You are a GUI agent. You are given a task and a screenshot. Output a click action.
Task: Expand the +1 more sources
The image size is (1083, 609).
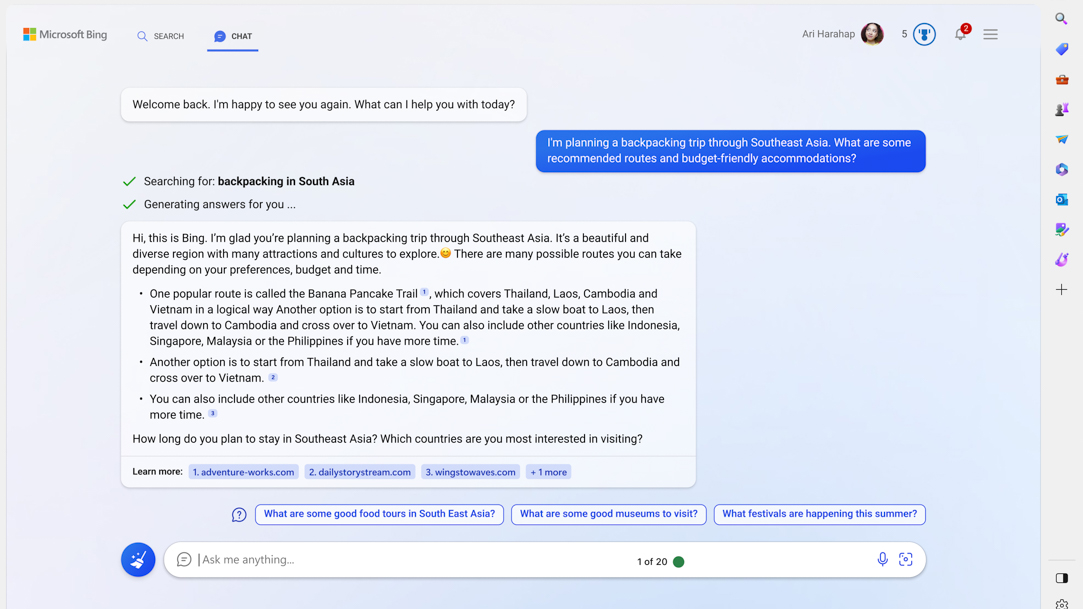coord(548,472)
